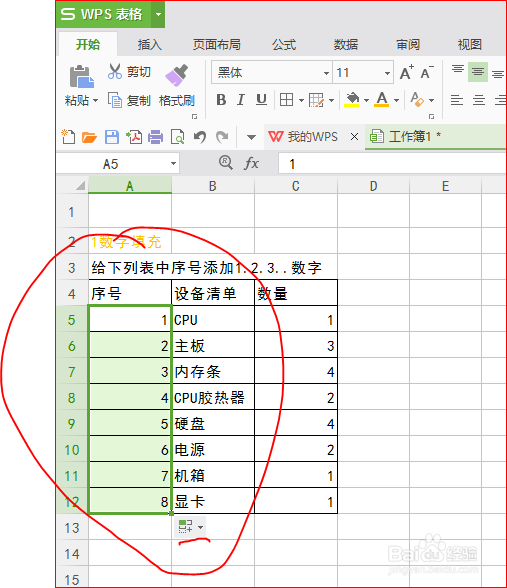507x588 pixels.
Task: Select column B header
Action: point(213,186)
